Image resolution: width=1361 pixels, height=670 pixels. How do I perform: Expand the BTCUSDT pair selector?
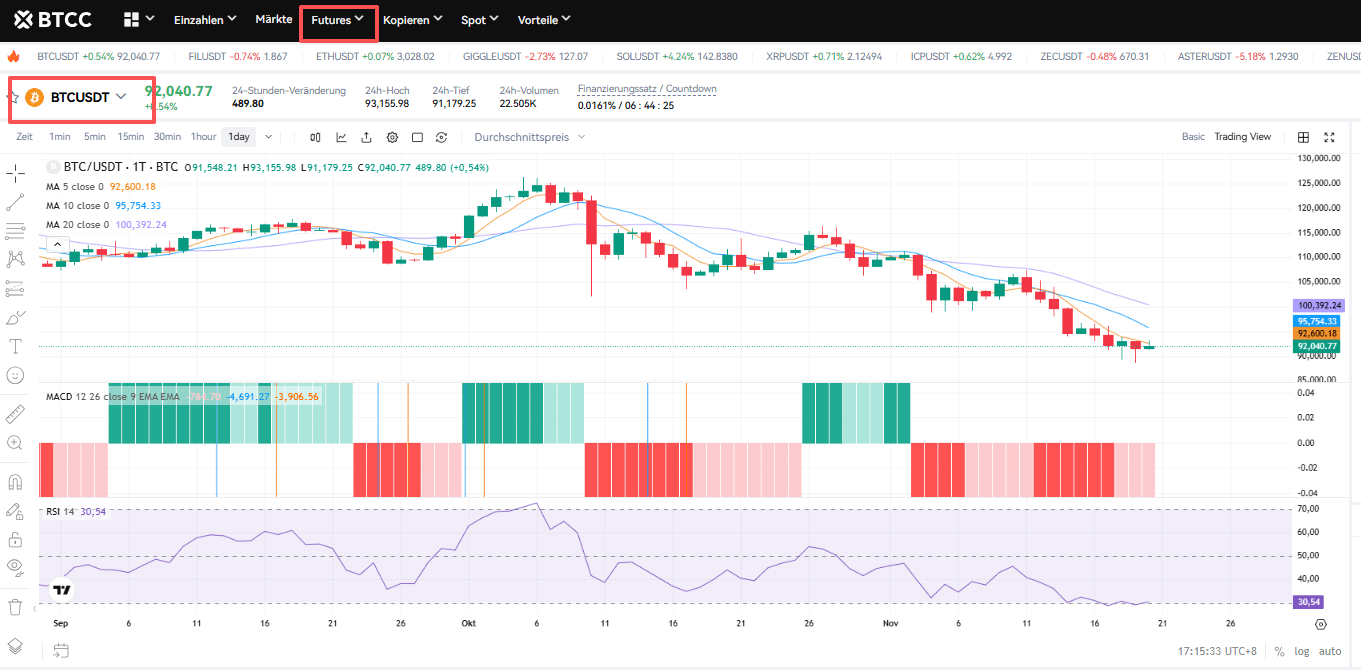121,97
